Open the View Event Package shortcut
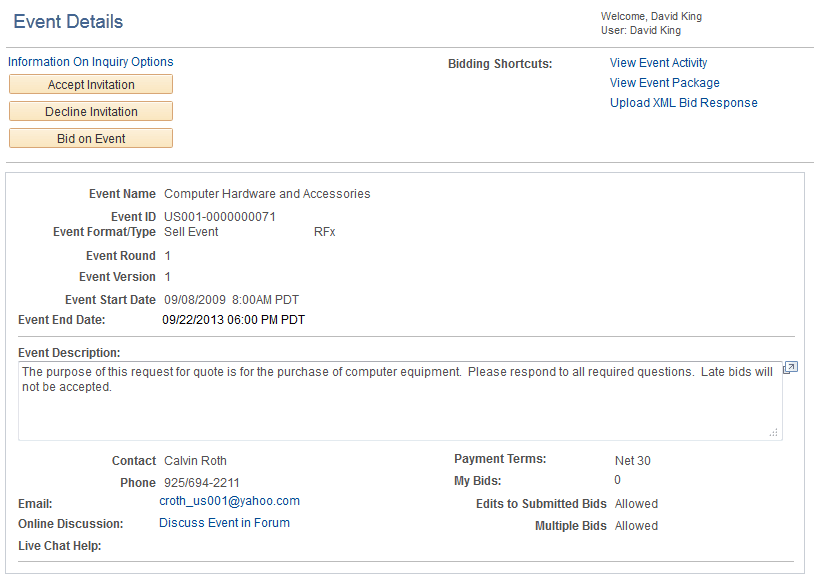The width and height of the screenshot is (814, 579). point(664,83)
